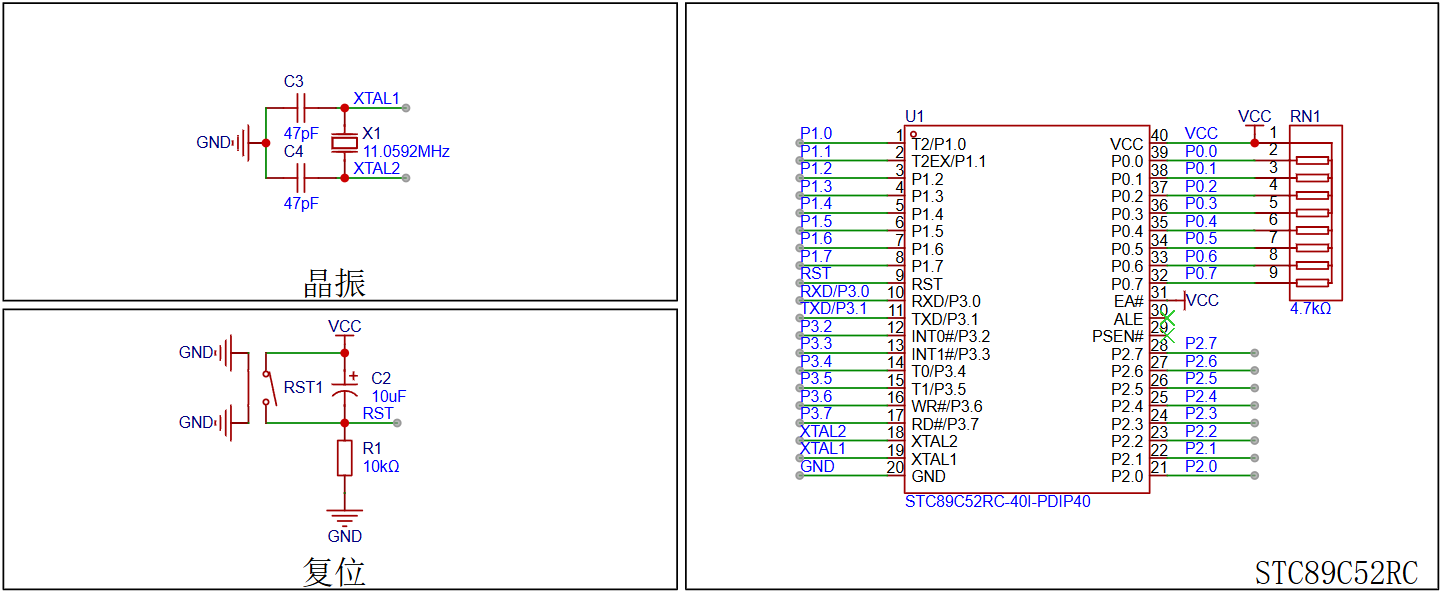Click the blue P0.0 net label at pin 39
This screenshot has height=592, width=1442.
[1201, 151]
